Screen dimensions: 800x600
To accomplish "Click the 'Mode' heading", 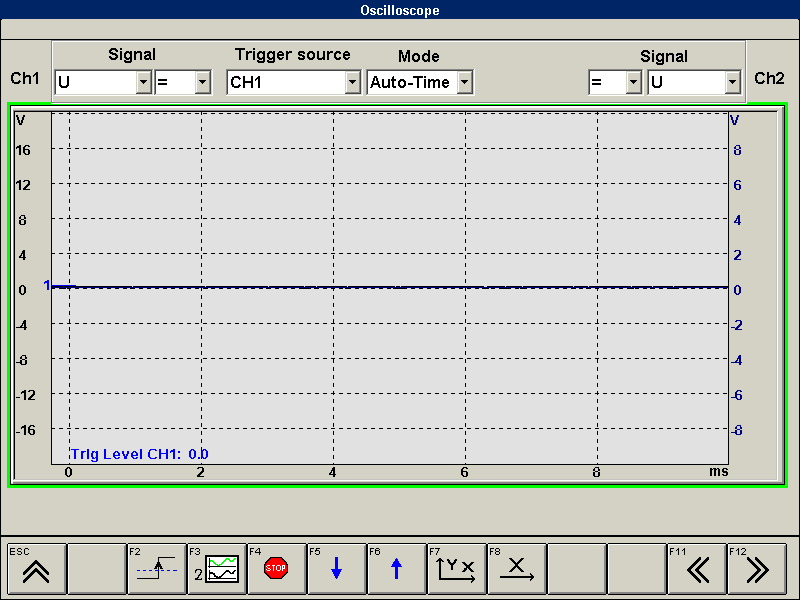I will 418,56.
